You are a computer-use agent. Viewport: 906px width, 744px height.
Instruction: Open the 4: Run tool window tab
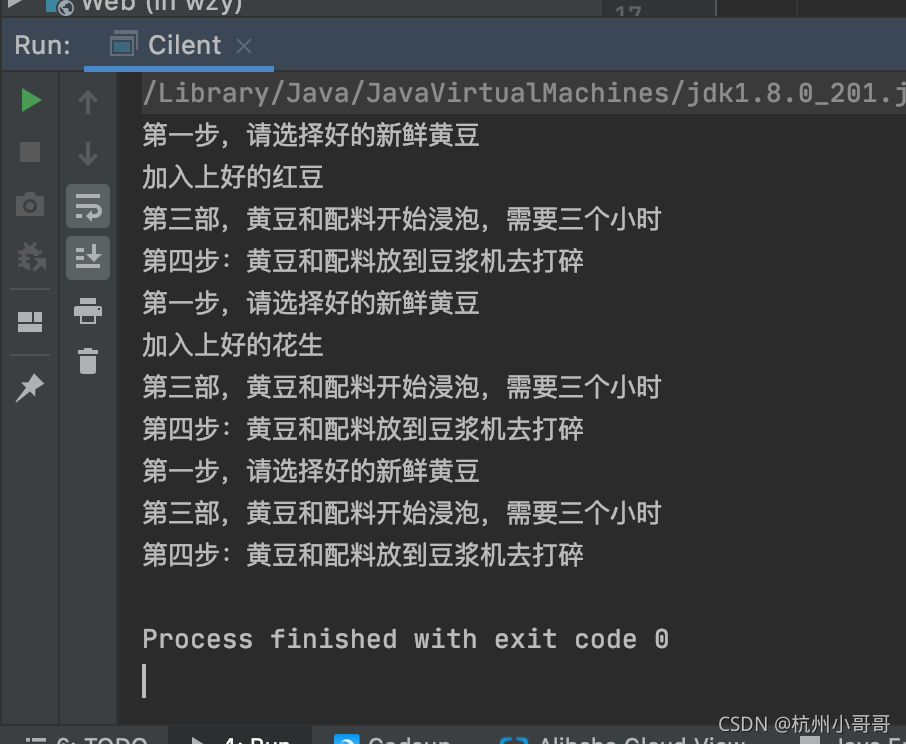click(240, 739)
